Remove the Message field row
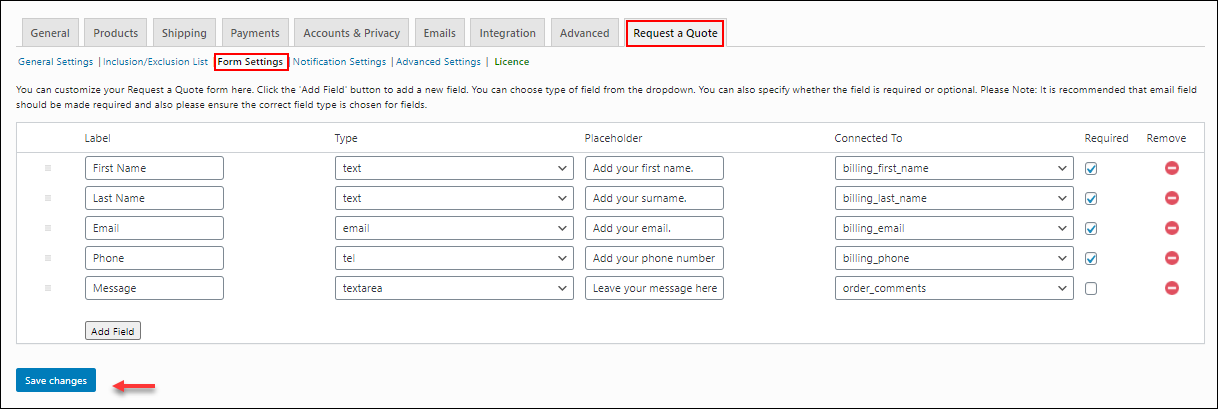This screenshot has height=409, width=1218. point(1172,288)
